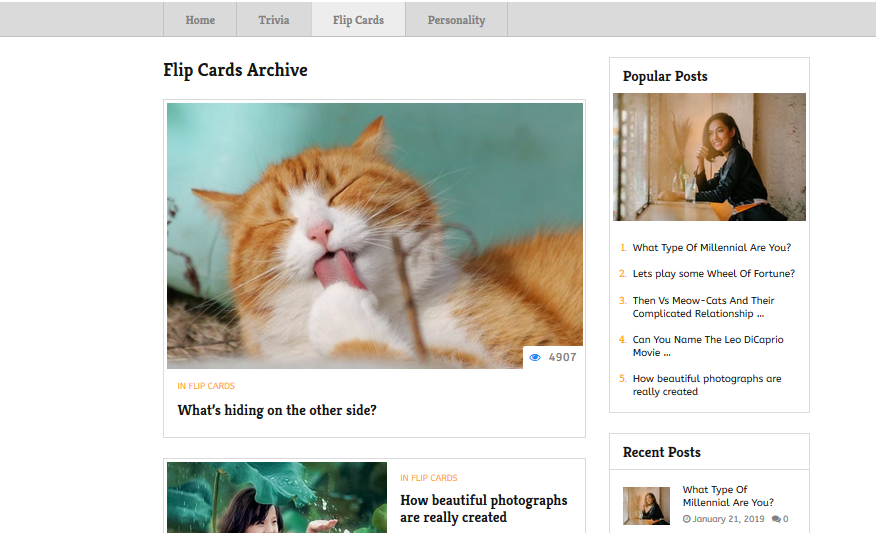The width and height of the screenshot is (876, 533).
Task: Open "What's hiding on the other side?" post
Action: (x=277, y=410)
